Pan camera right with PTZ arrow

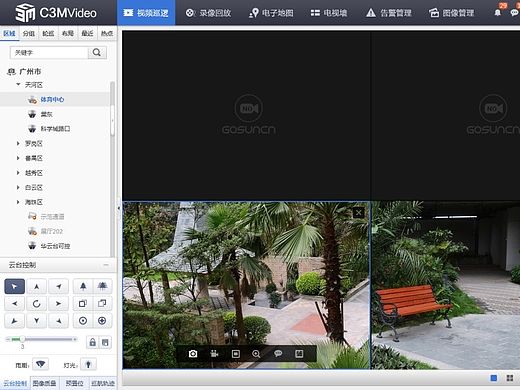[58, 304]
